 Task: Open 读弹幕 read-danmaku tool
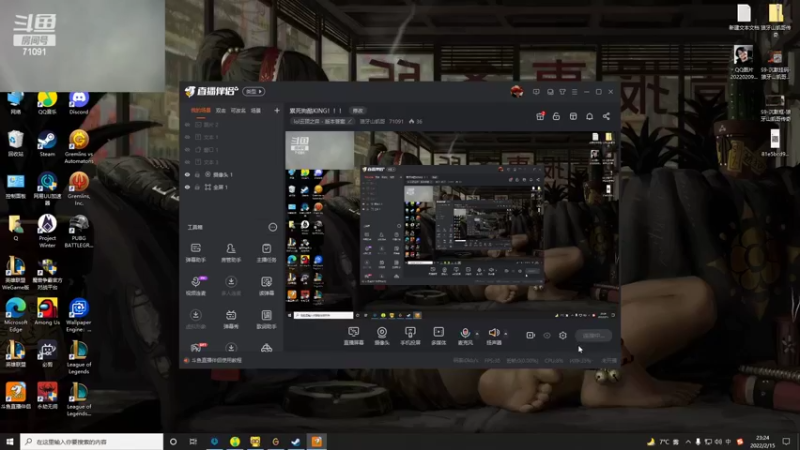click(266, 286)
